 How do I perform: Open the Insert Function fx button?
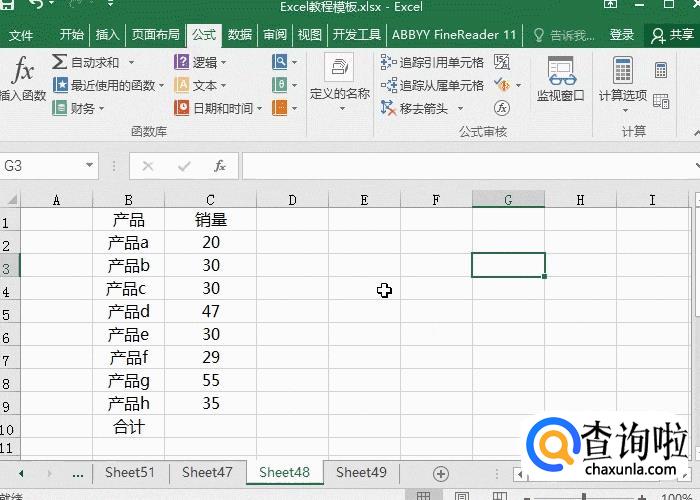click(22, 78)
